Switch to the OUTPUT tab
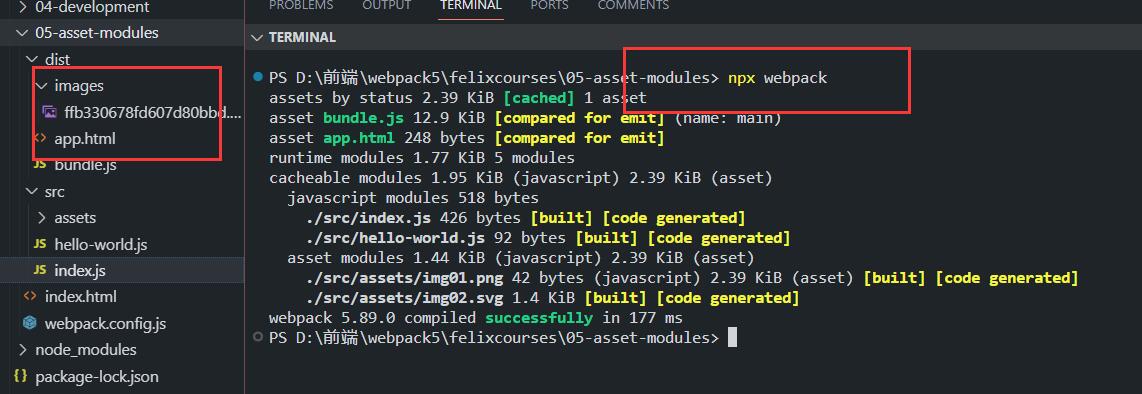Image resolution: width=1142 pixels, height=394 pixels. coord(387,6)
